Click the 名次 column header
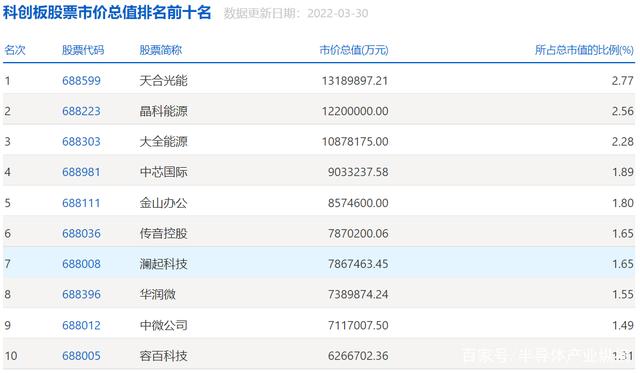 click(x=15, y=50)
